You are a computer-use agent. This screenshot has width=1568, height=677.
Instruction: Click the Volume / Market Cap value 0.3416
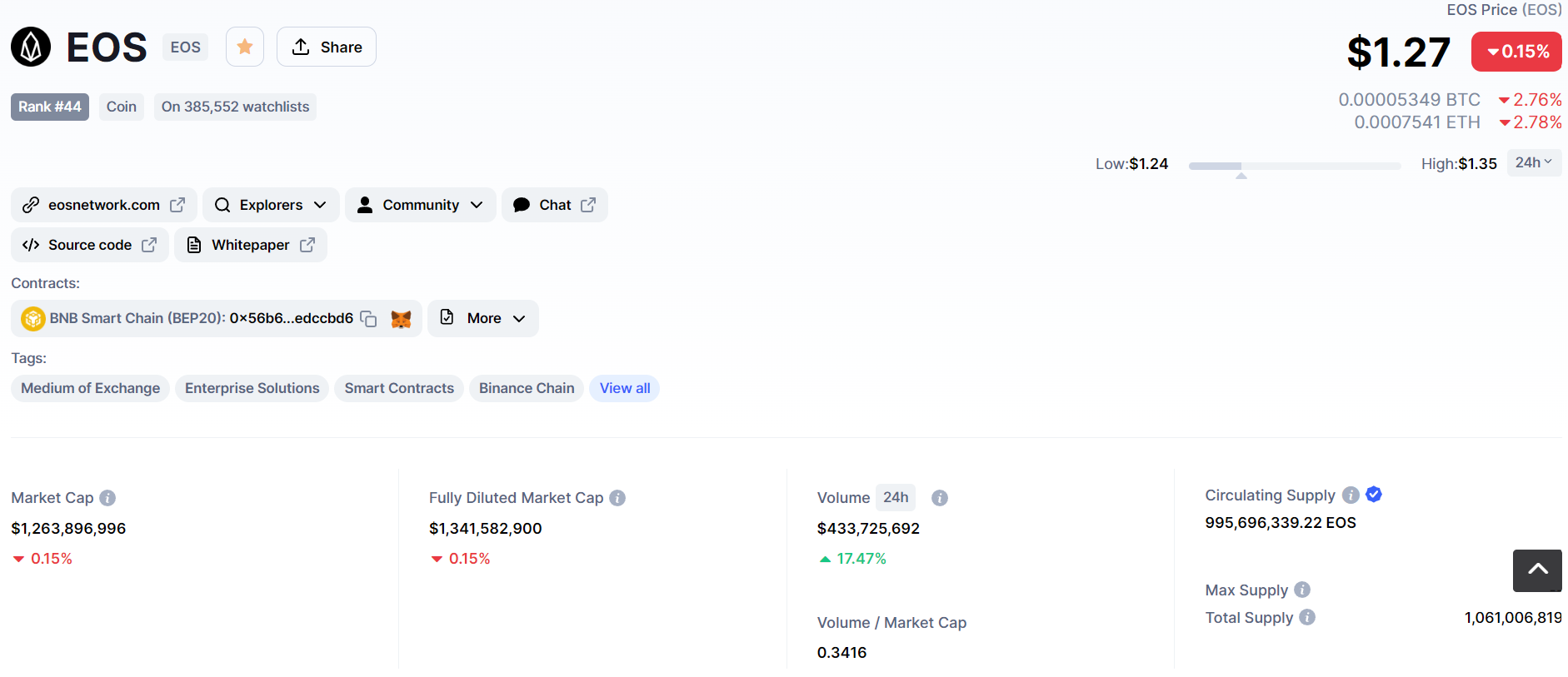pos(842,653)
